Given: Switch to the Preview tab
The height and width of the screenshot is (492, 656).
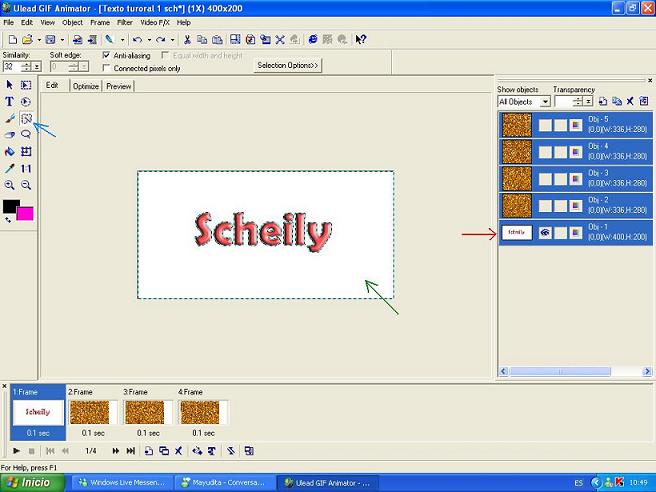Looking at the screenshot, I should click(119, 86).
